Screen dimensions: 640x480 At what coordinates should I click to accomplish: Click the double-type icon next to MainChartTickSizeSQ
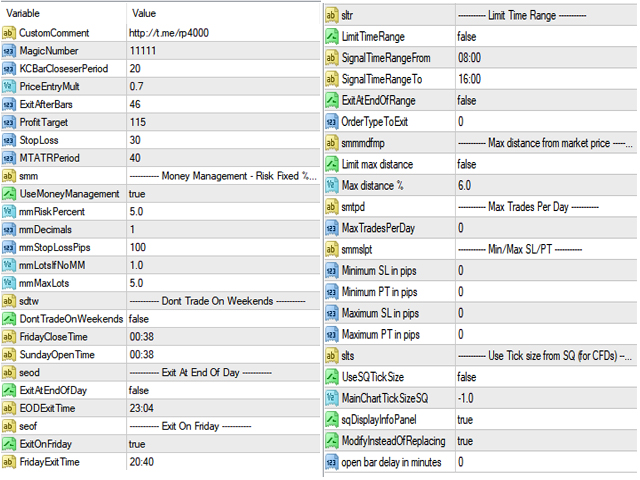point(332,398)
